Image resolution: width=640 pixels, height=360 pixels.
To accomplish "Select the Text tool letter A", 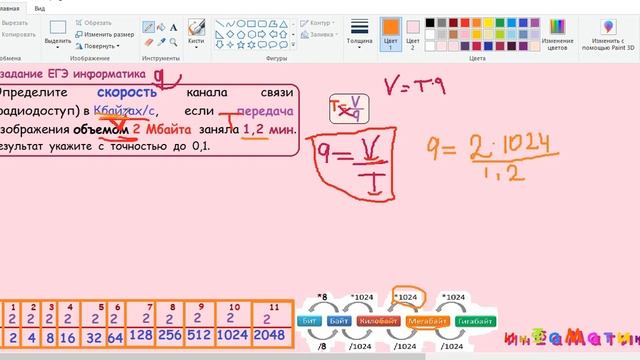I will (x=173, y=28).
